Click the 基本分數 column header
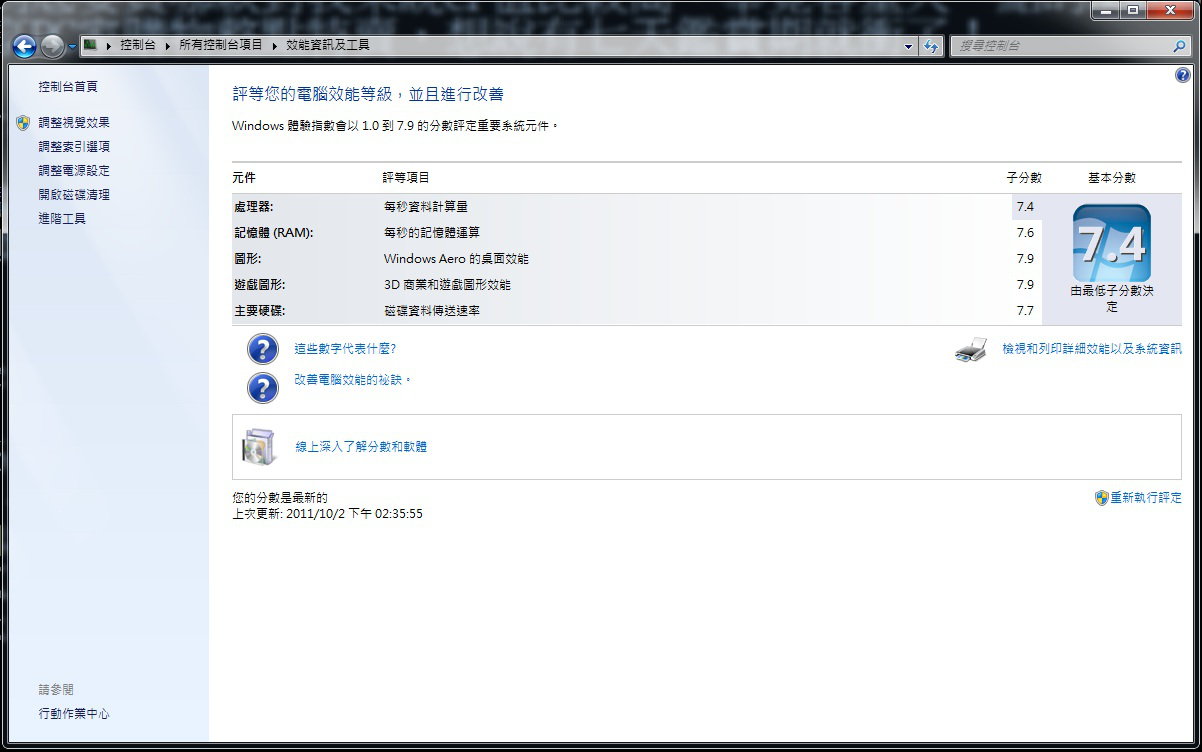Image resolution: width=1202 pixels, height=752 pixels. 1112,177
